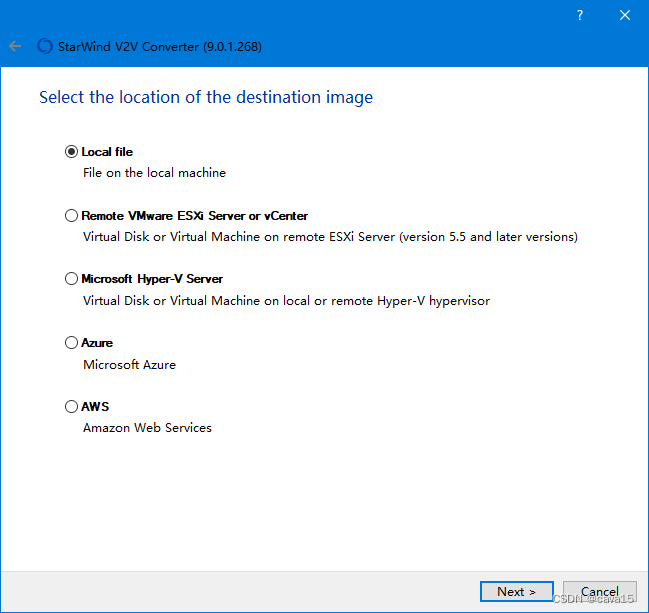The width and height of the screenshot is (649, 613).
Task: Pick the Azure destination radio button
Action: (71, 343)
